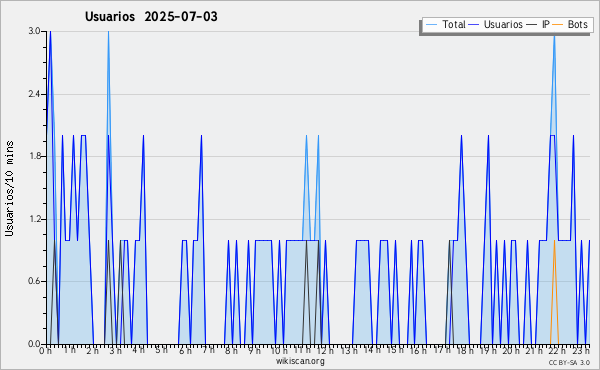Click the chart title 'Usuarios 2025-07-03'
Viewport: 600px width, 370px height.
point(151,16)
